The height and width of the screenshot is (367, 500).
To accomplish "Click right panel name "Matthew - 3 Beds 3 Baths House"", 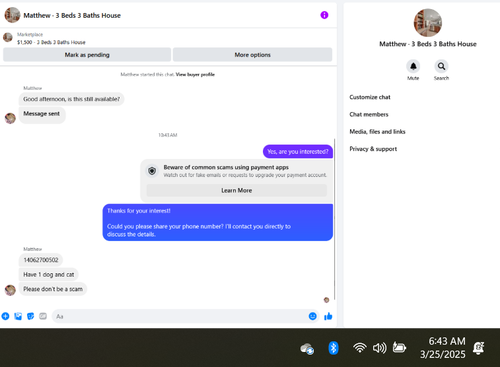I will point(428,44).
